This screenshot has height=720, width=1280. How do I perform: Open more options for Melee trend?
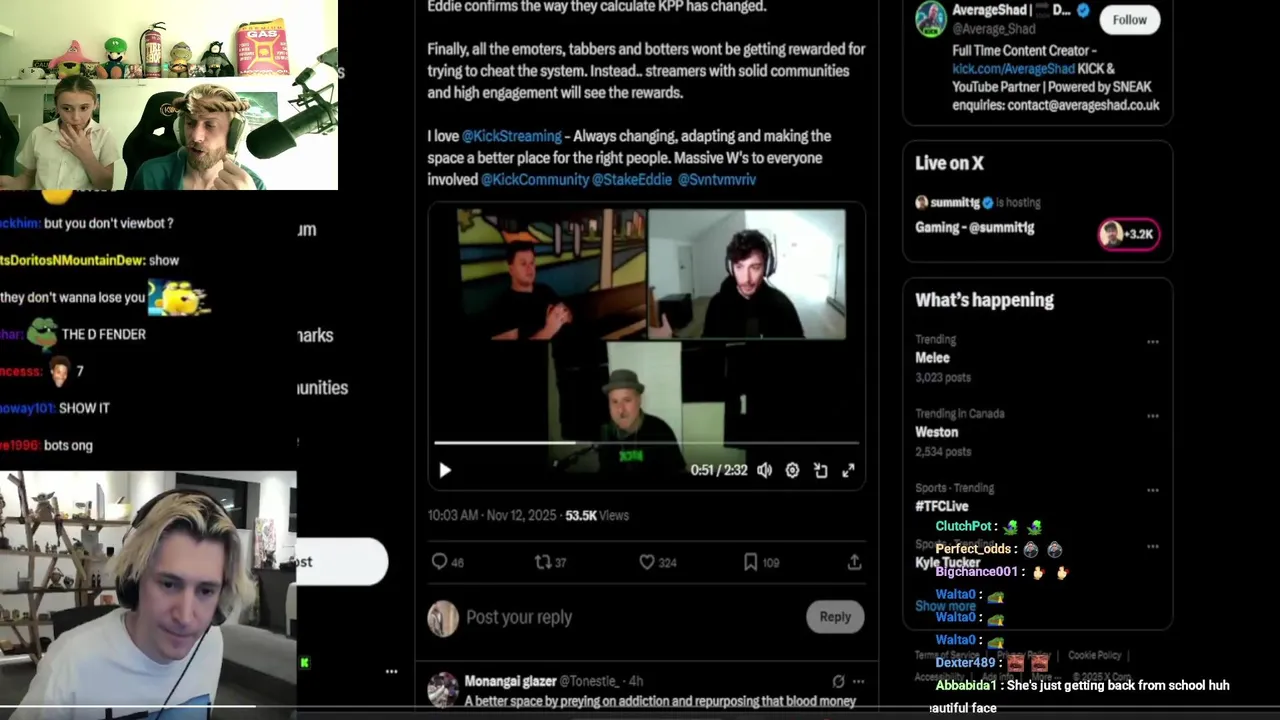[x=1153, y=342]
